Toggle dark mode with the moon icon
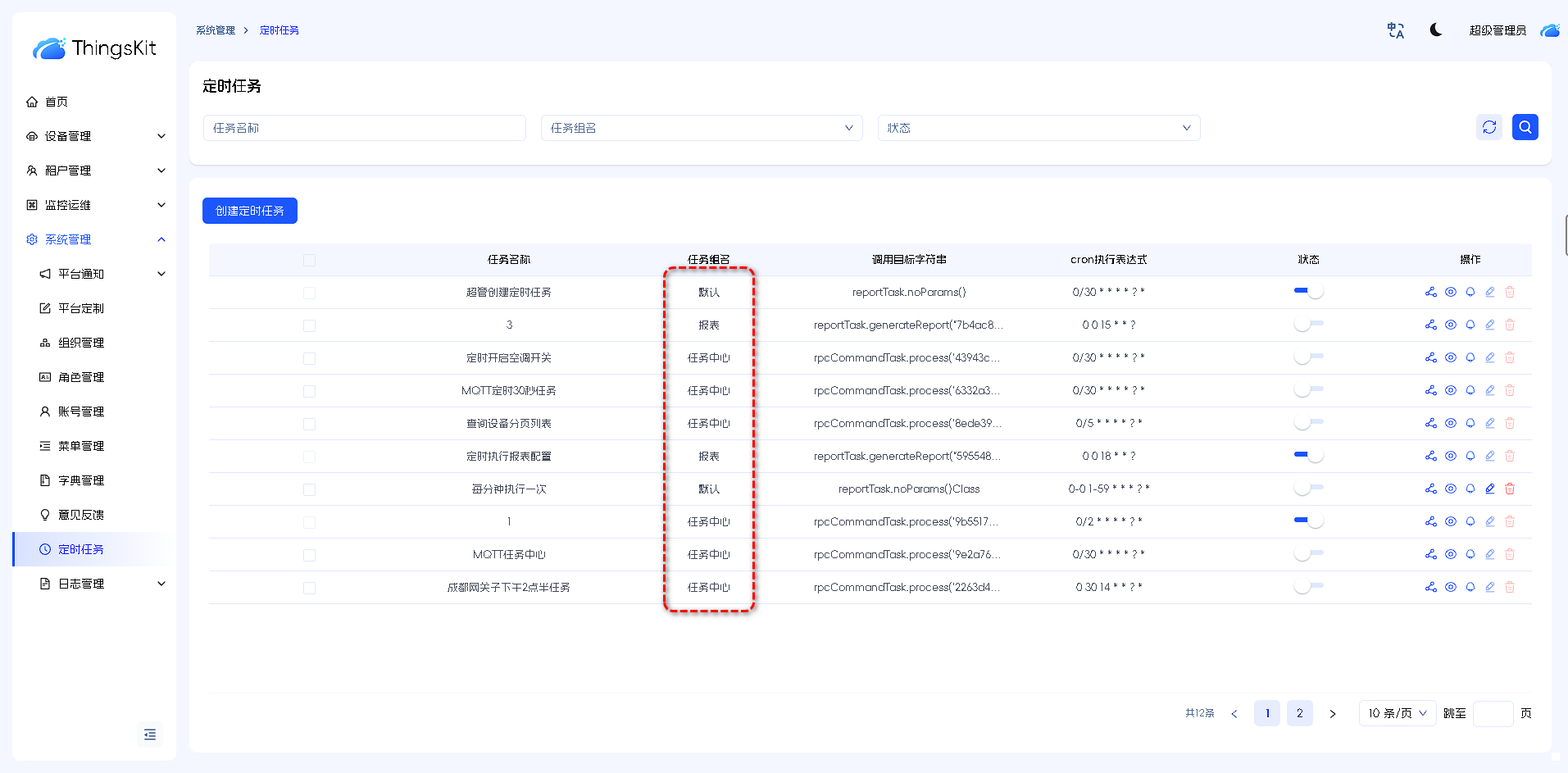The height and width of the screenshot is (773, 1568). pos(1436,30)
